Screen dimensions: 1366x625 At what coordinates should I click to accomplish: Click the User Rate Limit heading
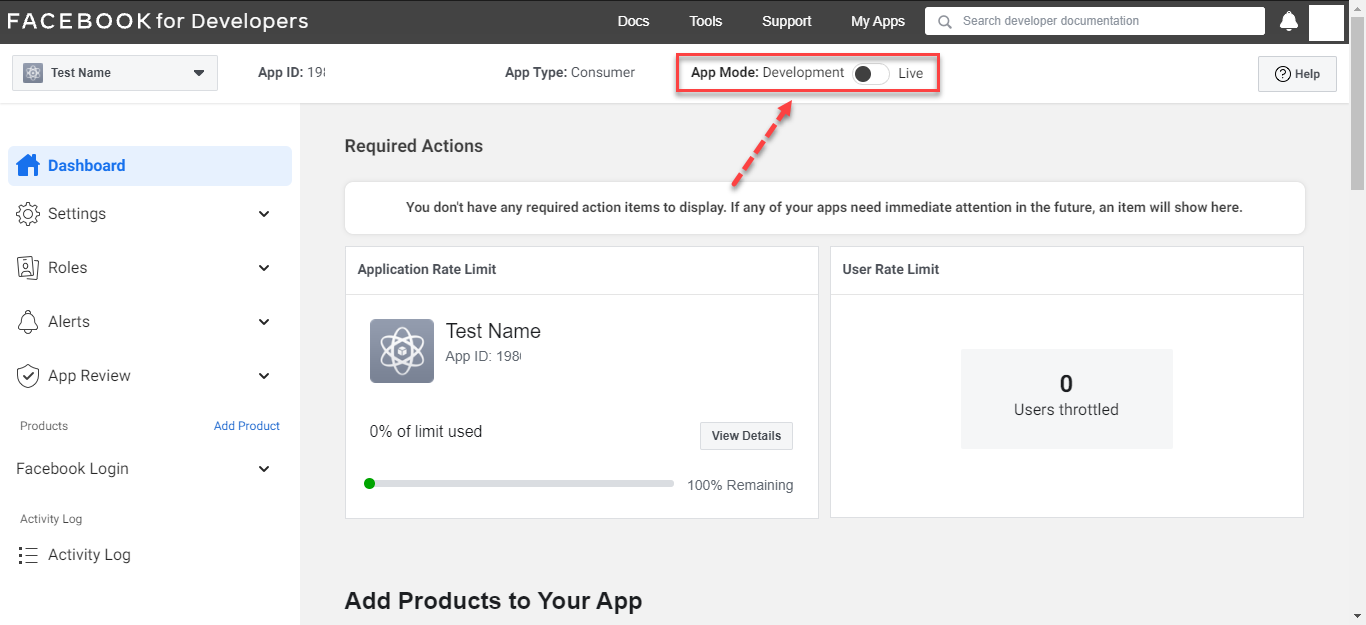pyautogui.click(x=891, y=269)
